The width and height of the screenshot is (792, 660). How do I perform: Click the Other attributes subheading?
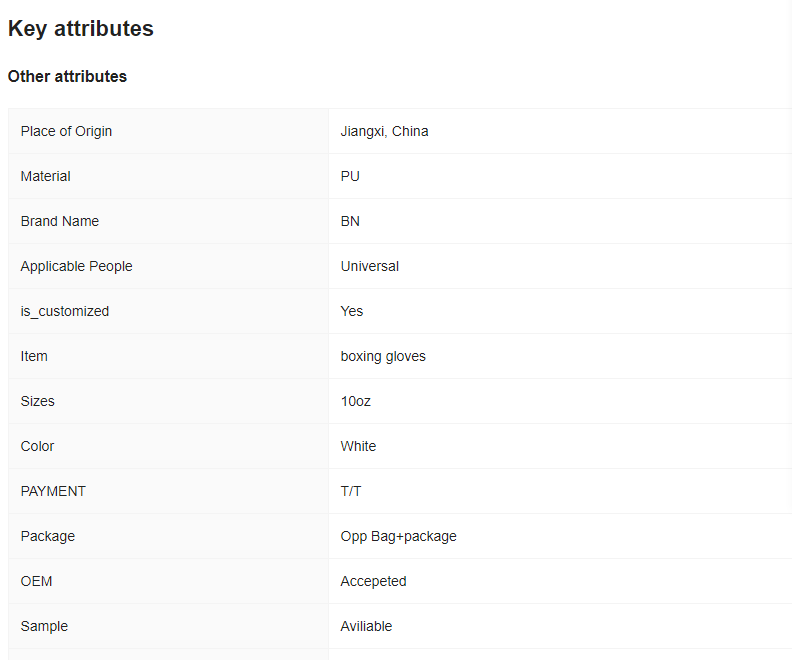tap(67, 77)
